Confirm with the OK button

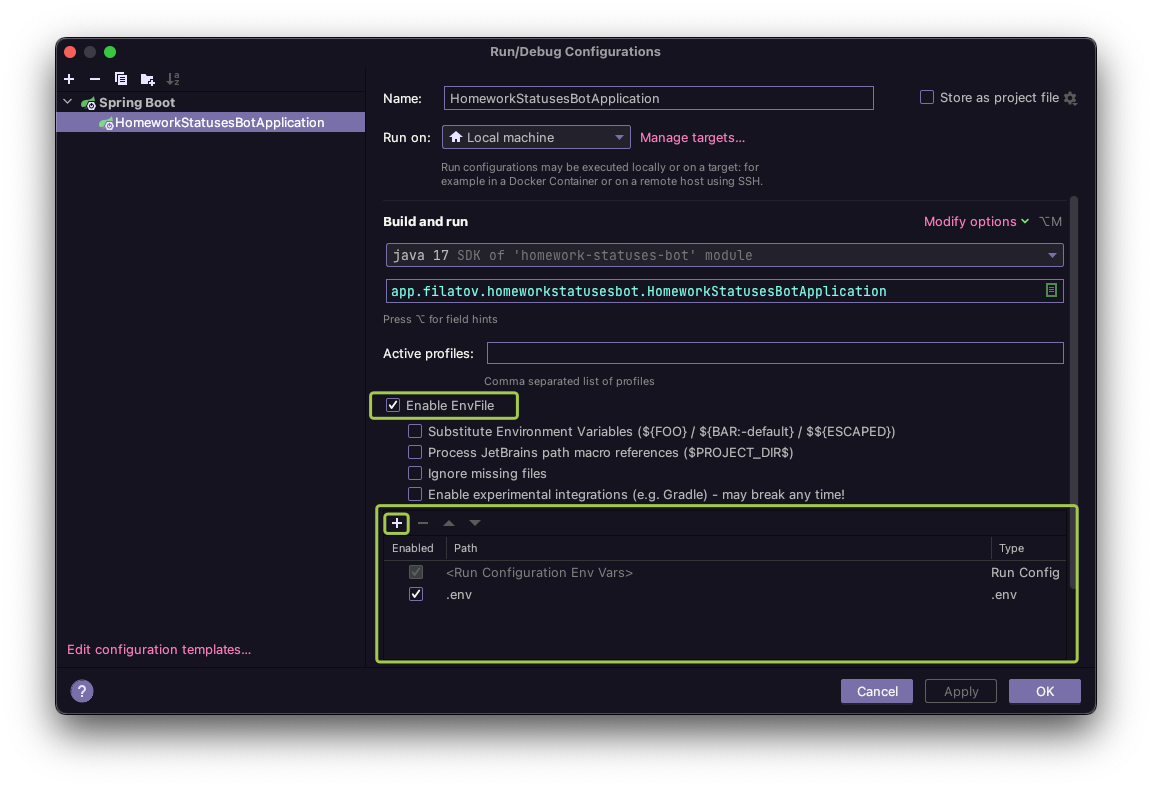1045,691
